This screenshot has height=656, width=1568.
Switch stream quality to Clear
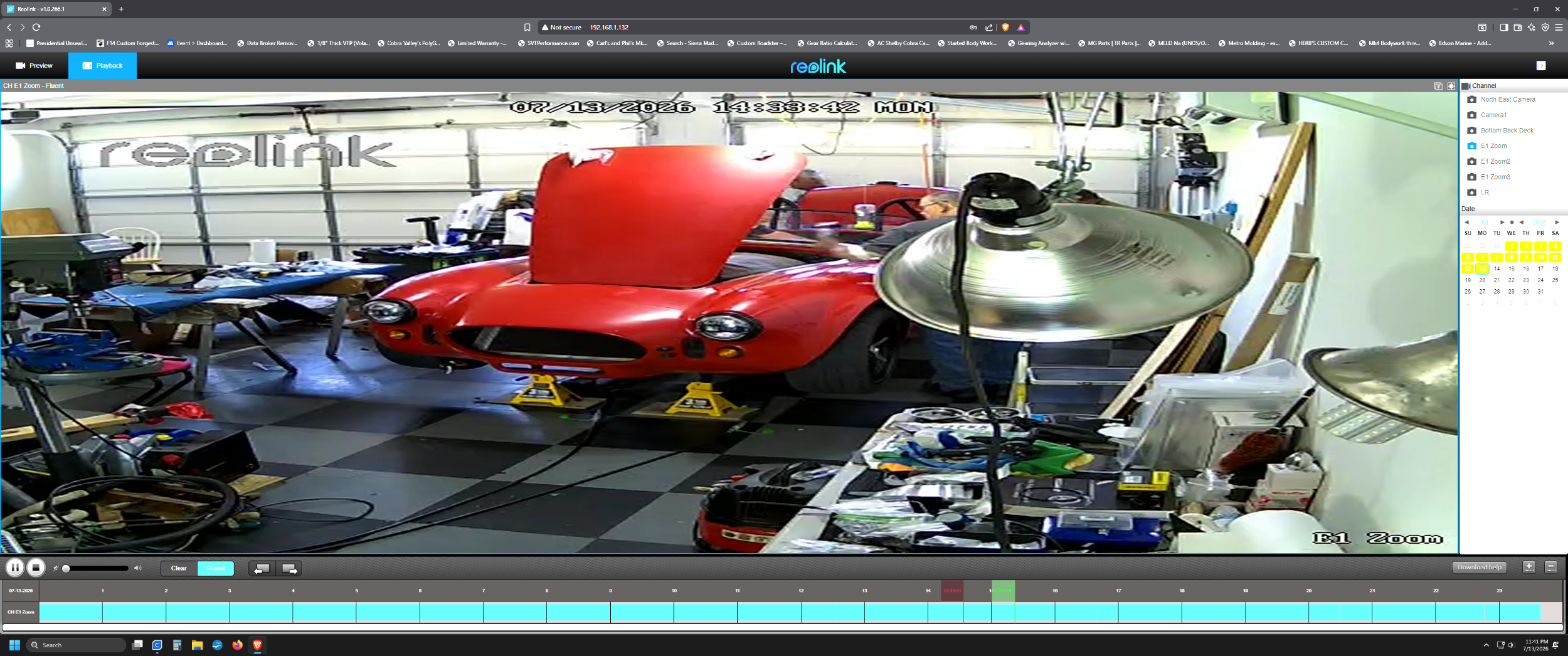[179, 568]
